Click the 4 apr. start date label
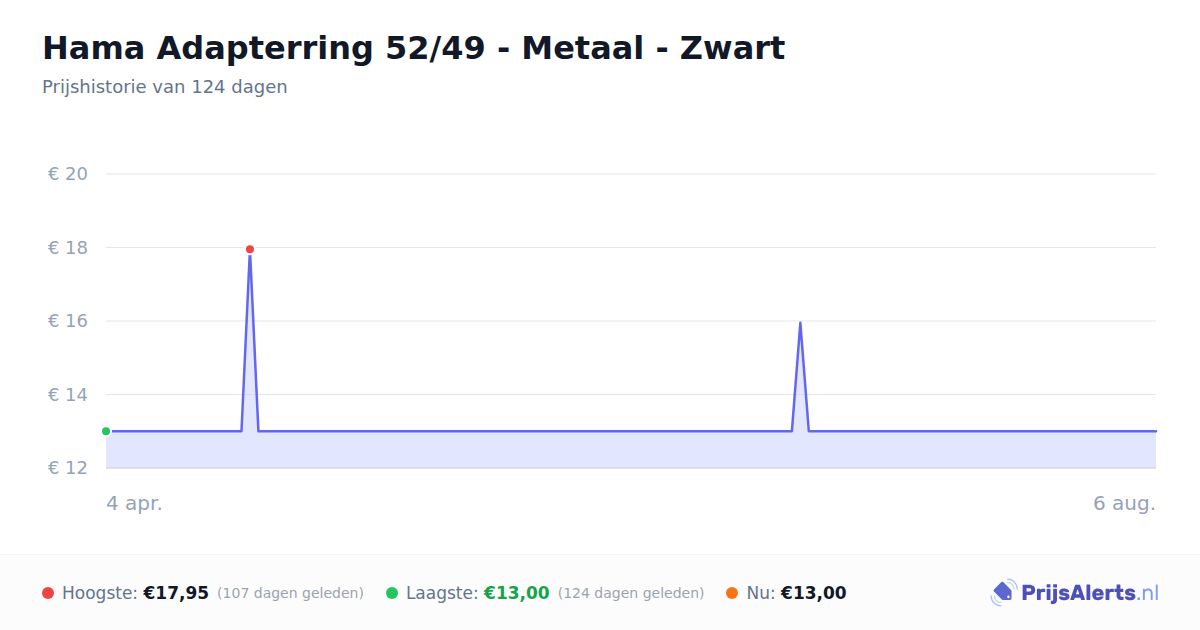This screenshot has width=1200, height=630. (x=135, y=503)
